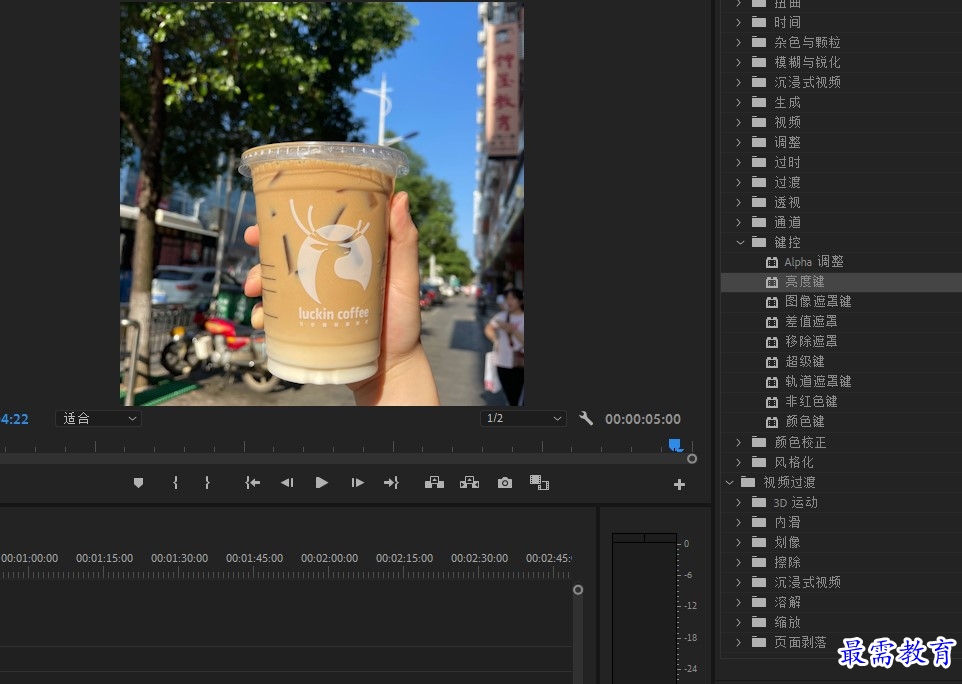Expand the 3D 运动 transitions folder
The image size is (962, 684).
(739, 502)
